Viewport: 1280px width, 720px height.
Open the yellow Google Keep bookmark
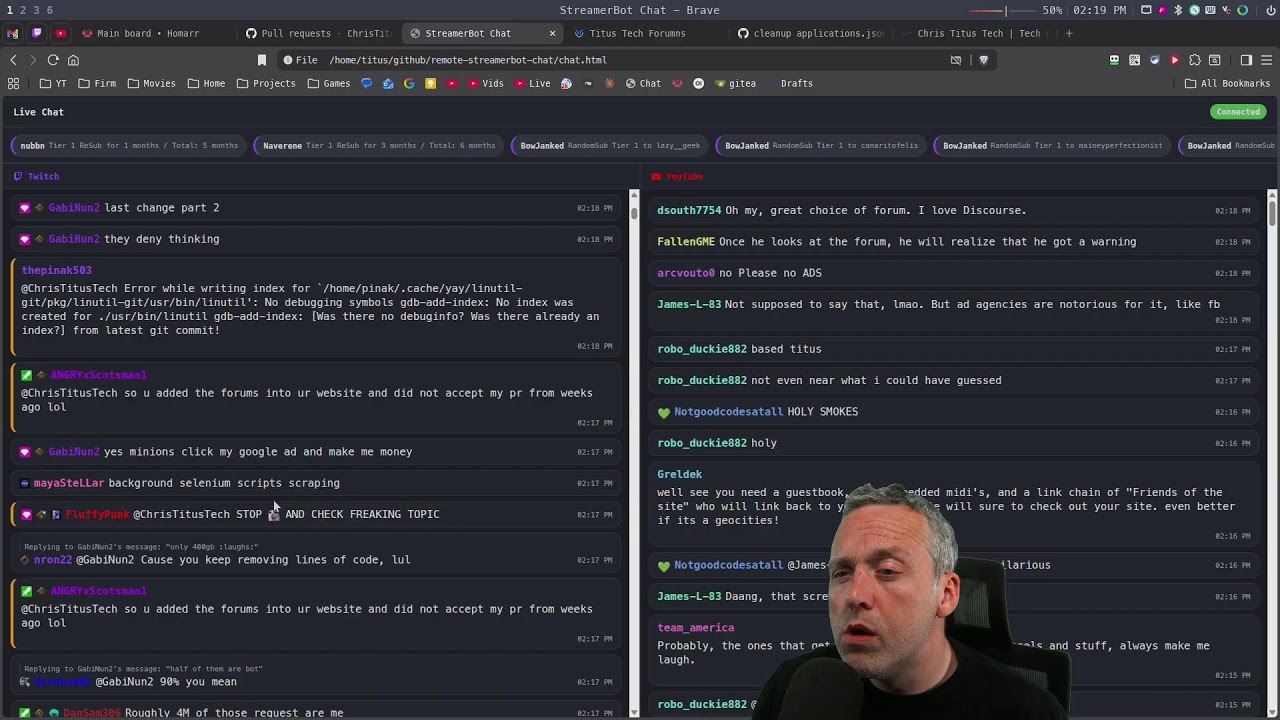point(431,83)
